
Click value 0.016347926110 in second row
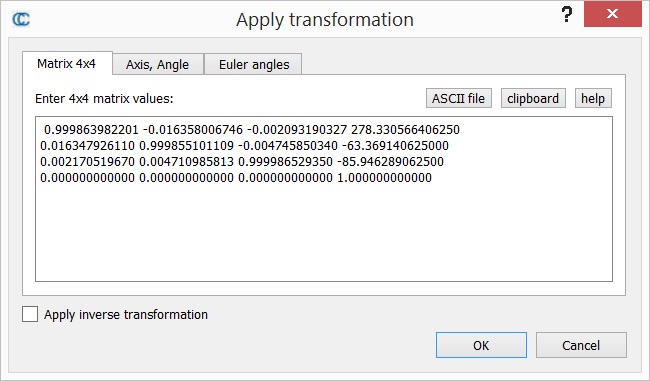point(87,146)
